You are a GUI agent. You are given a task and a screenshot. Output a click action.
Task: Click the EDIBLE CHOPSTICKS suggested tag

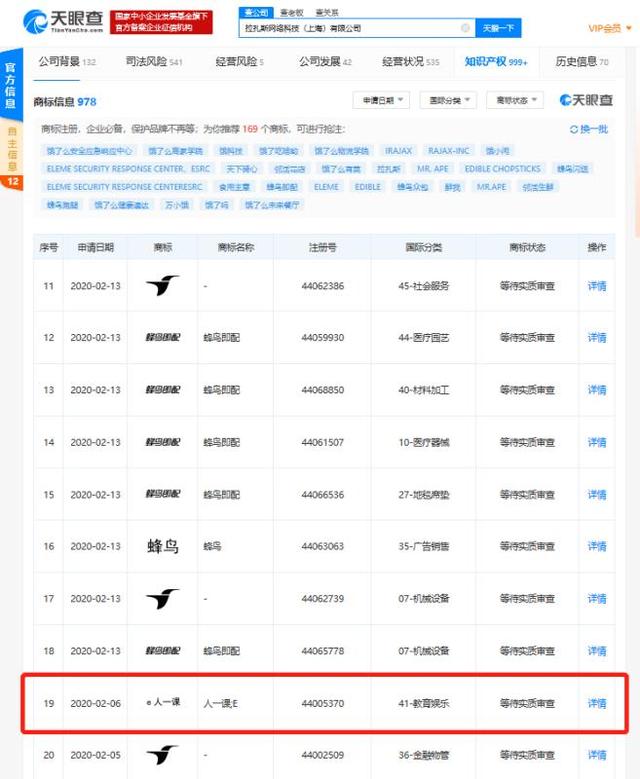502,169
